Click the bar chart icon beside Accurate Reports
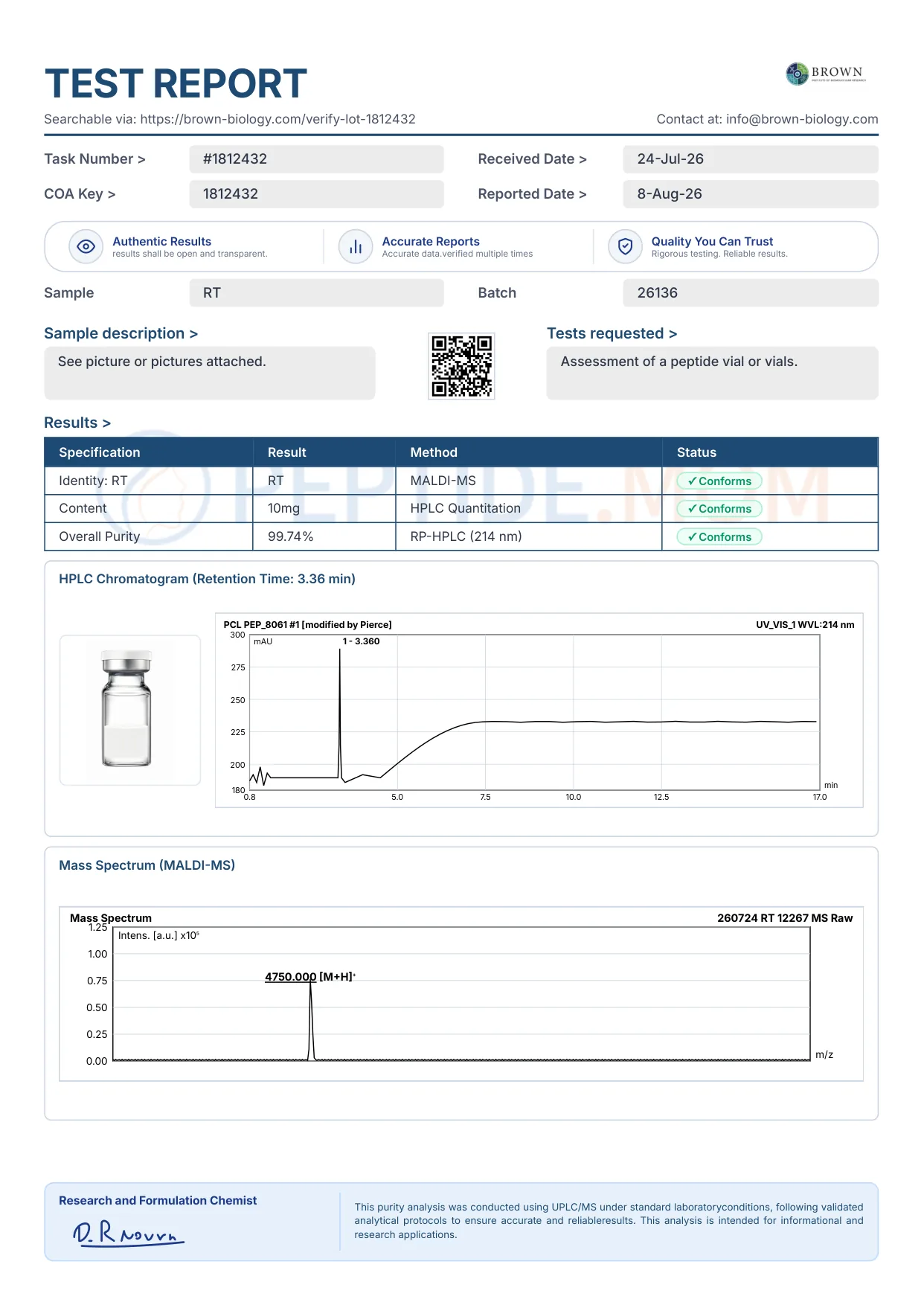The height and width of the screenshot is (1305, 924). [356, 246]
